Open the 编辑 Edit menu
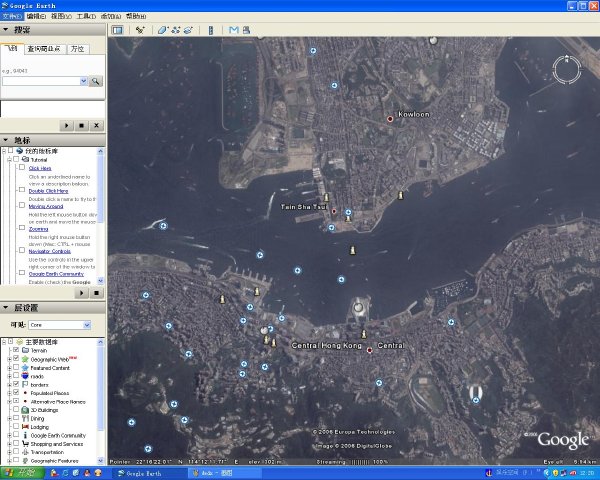This screenshot has width=600, height=480. pos(36,16)
